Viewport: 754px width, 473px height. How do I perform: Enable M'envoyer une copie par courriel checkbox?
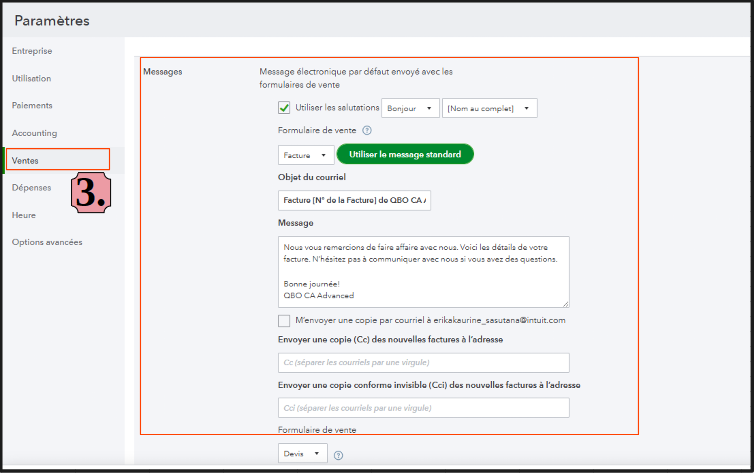[284, 320]
